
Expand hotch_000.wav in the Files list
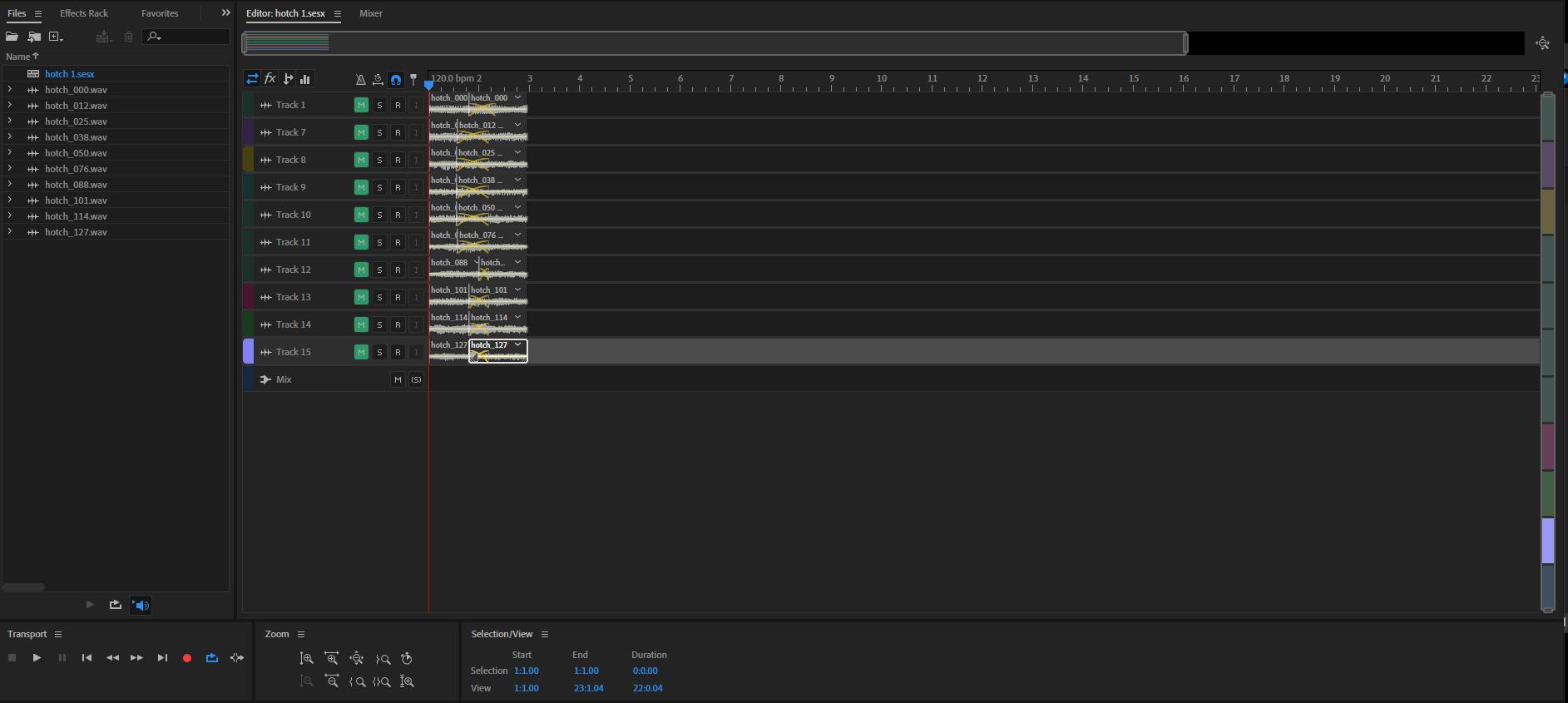10,90
